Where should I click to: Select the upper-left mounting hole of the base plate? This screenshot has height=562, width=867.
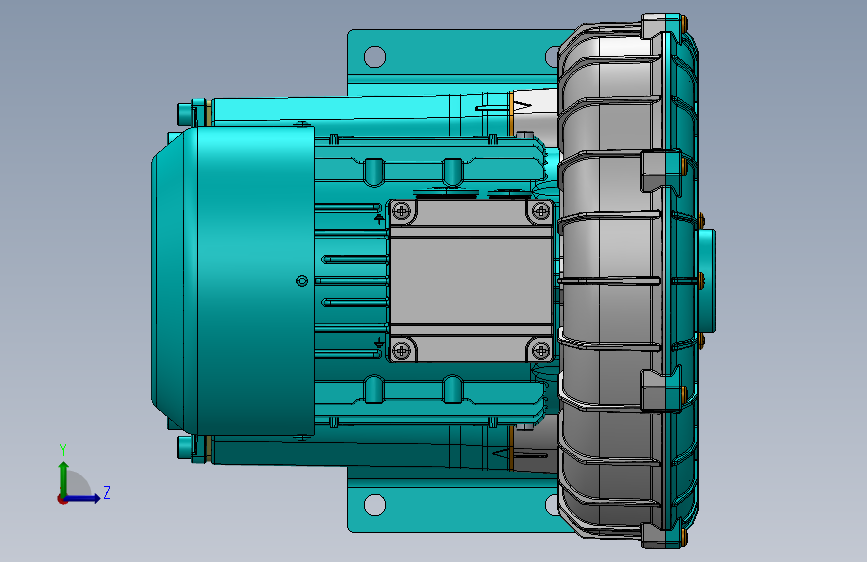375,56
